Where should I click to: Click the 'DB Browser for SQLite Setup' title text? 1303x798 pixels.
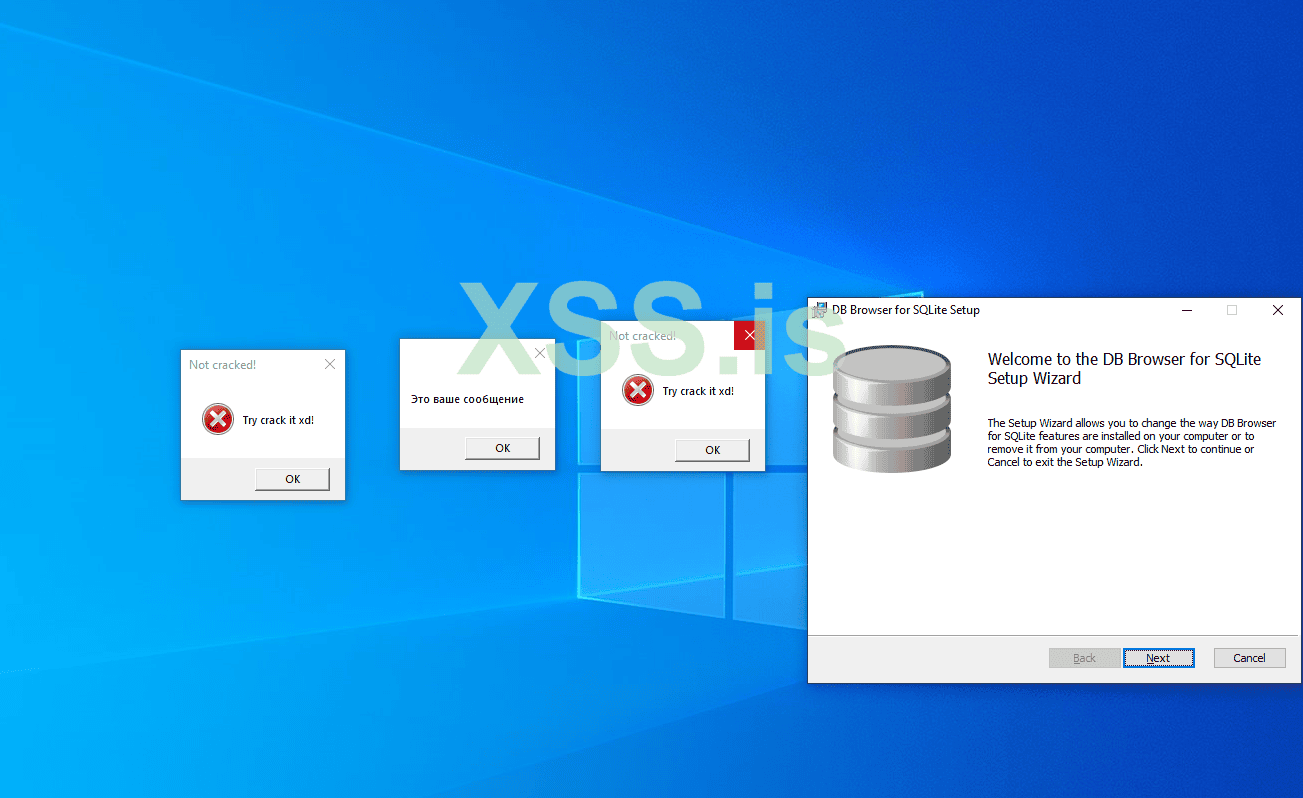click(906, 310)
